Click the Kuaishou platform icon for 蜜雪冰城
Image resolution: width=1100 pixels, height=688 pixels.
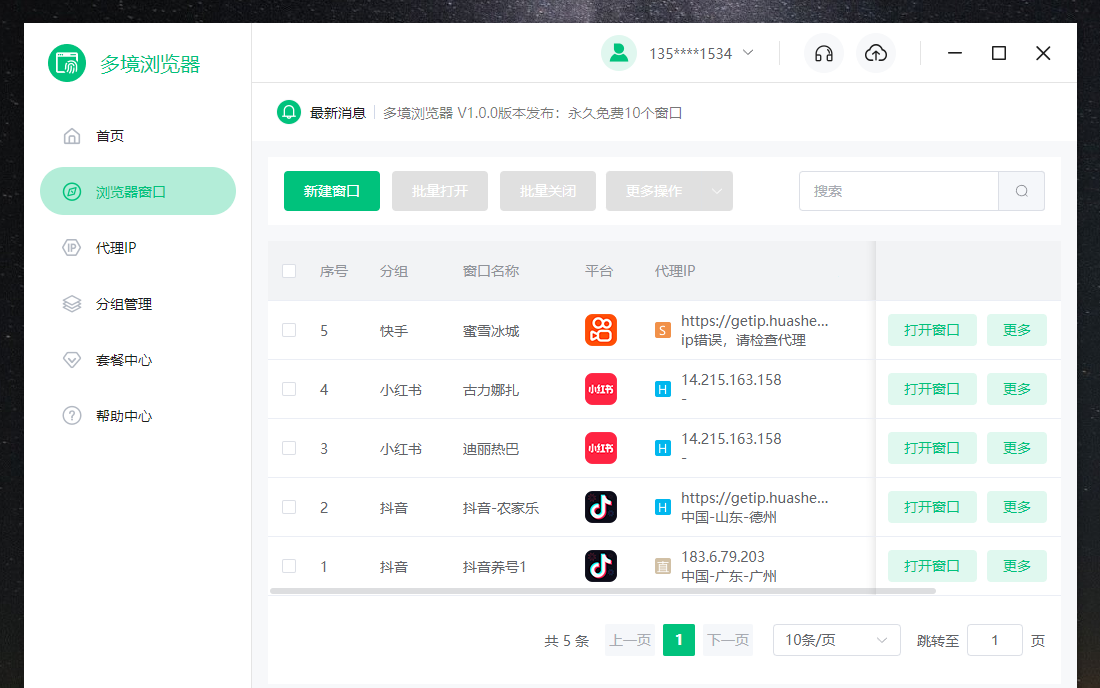coord(601,330)
